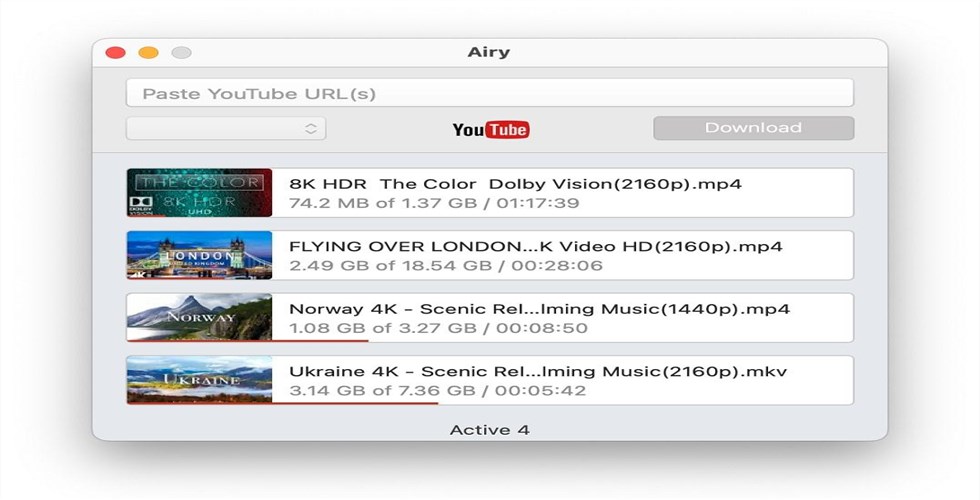Viewport: 980px width, 500px height.
Task: Click the greyed Download button
Action: (x=753, y=128)
